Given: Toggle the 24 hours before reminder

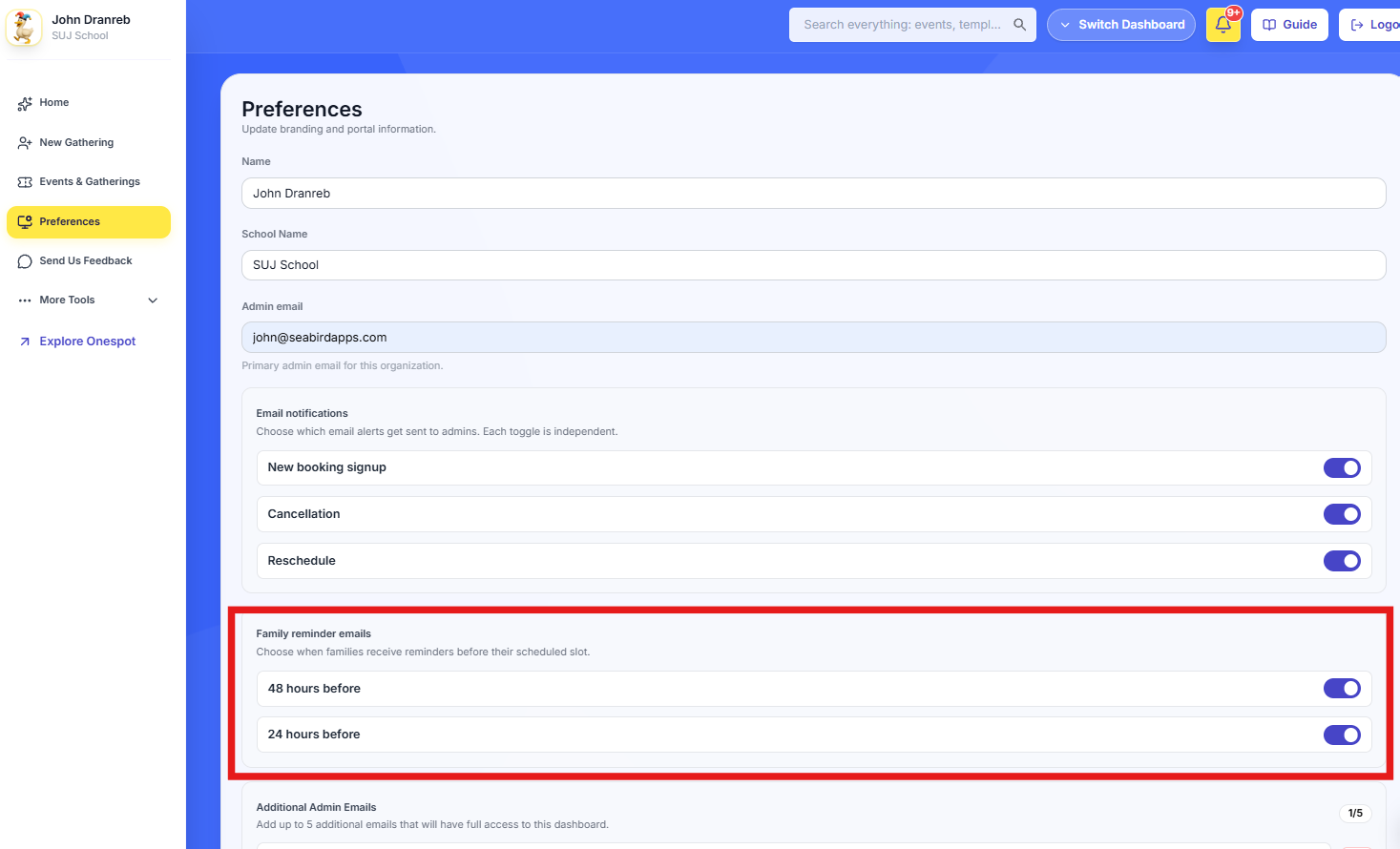Looking at the screenshot, I should [x=1342, y=735].
